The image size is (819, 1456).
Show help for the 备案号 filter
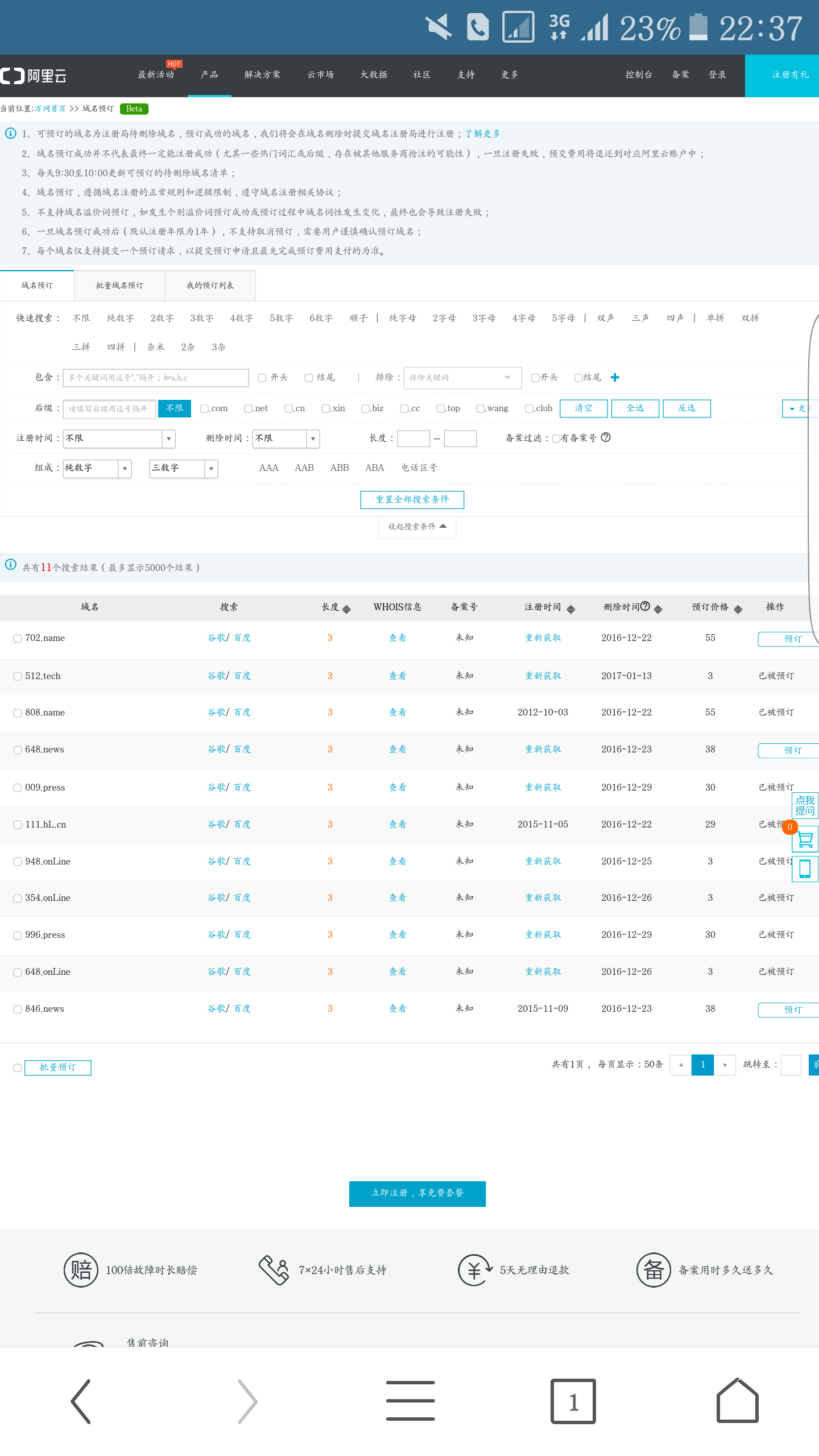606,437
